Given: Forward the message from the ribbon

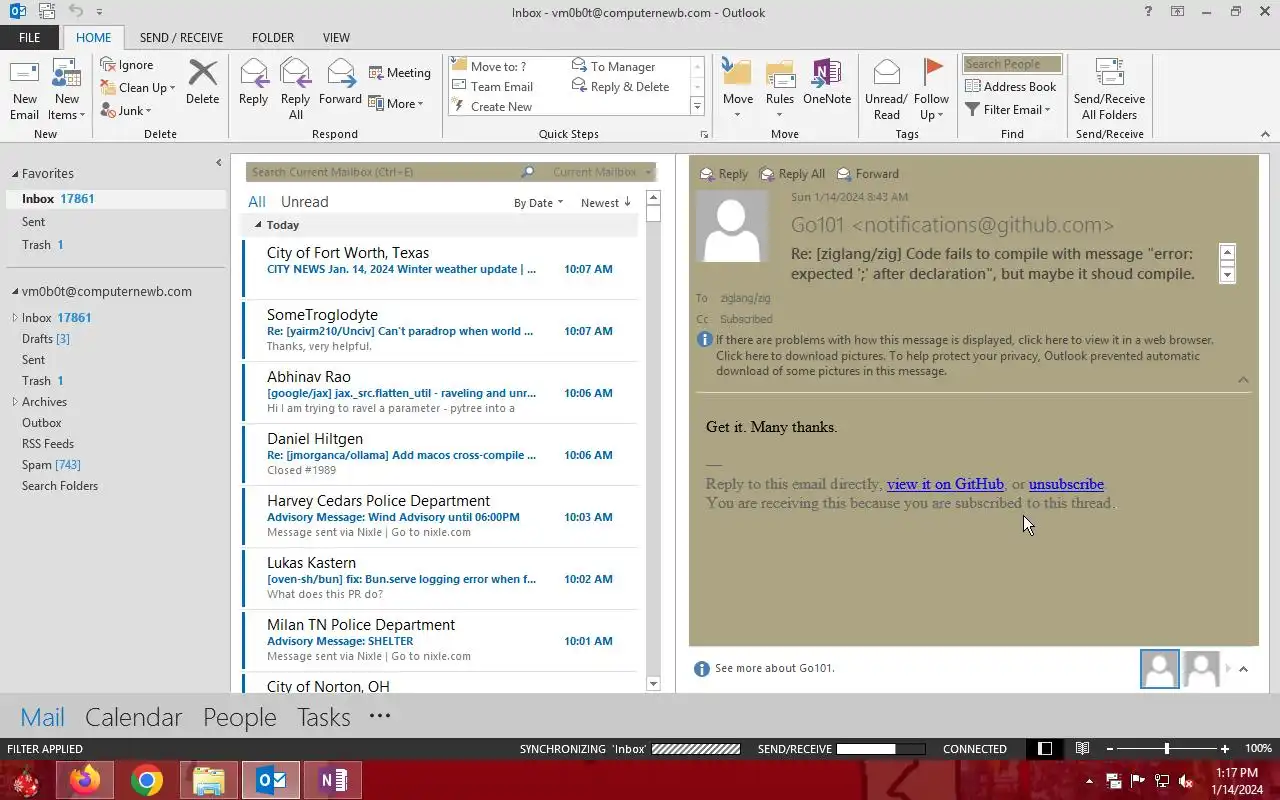Looking at the screenshot, I should (340, 82).
